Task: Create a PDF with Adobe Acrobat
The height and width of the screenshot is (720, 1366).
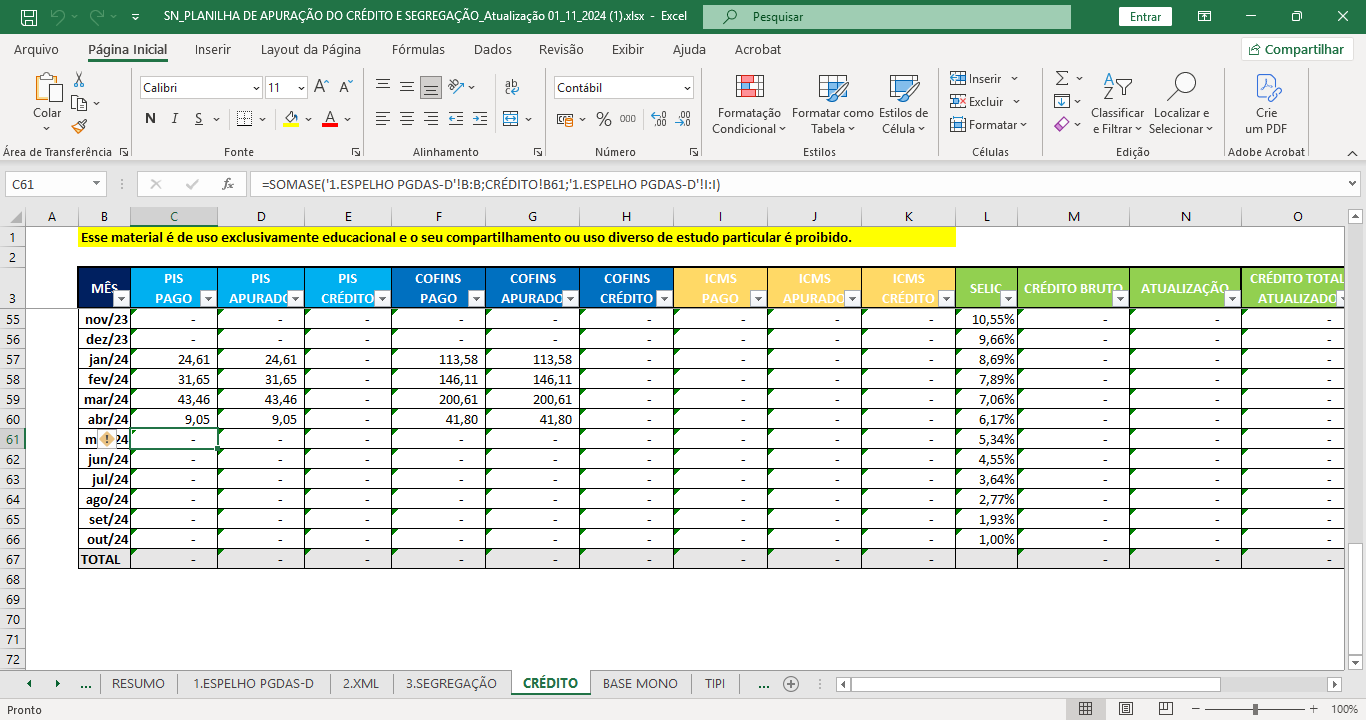Action: 1266,104
